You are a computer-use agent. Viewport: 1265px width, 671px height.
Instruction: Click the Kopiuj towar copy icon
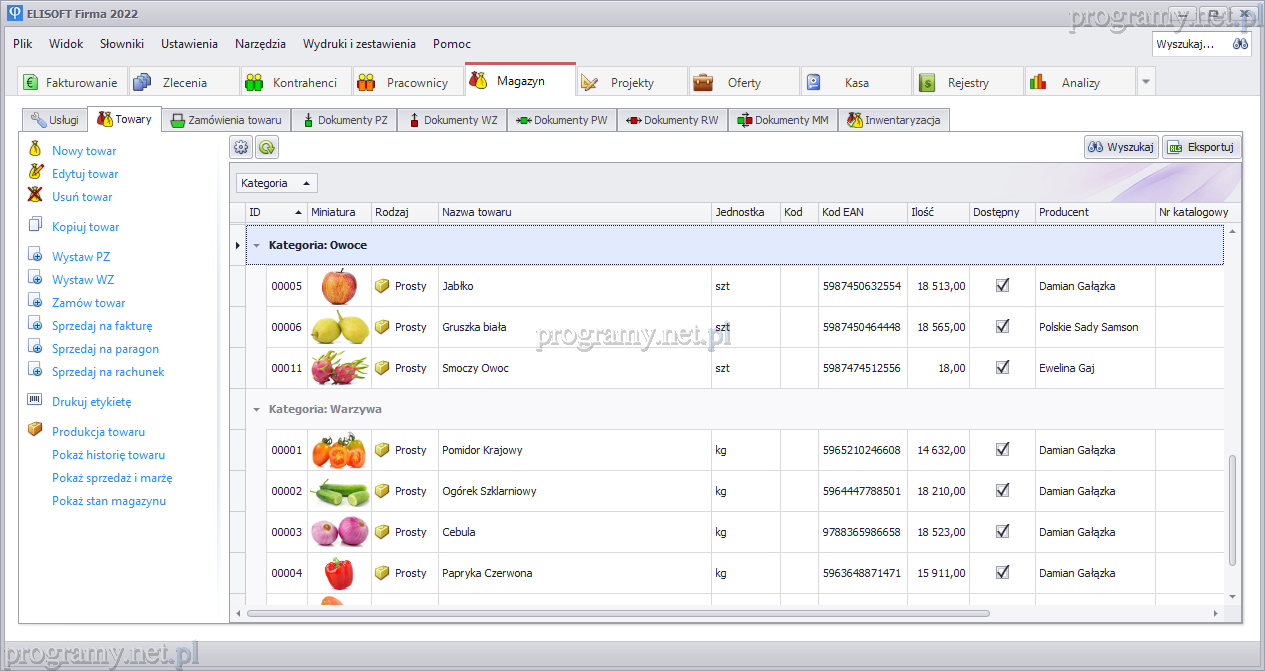[x=35, y=226]
